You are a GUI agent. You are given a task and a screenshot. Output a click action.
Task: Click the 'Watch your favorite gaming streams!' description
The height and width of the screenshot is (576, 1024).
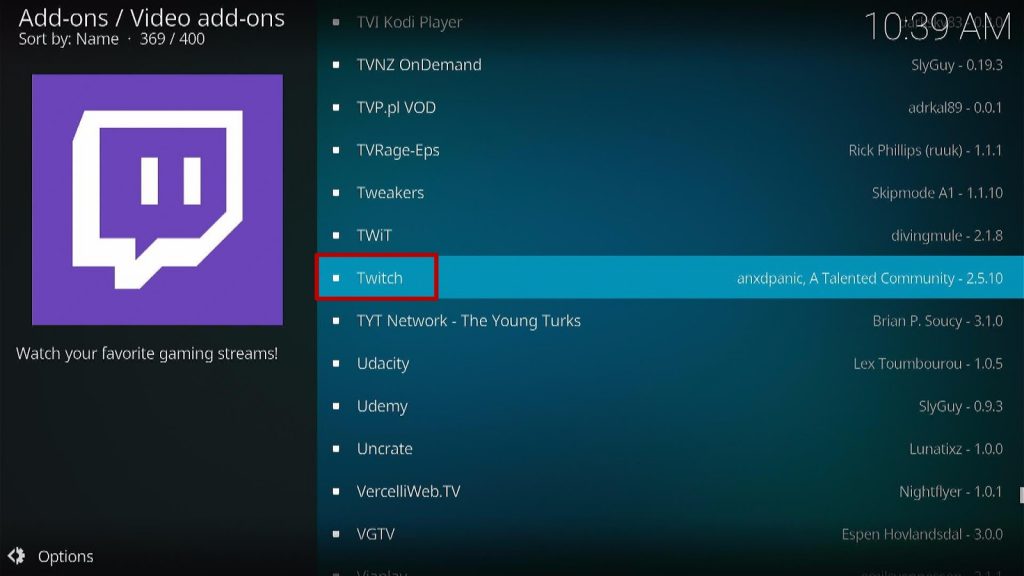point(147,353)
